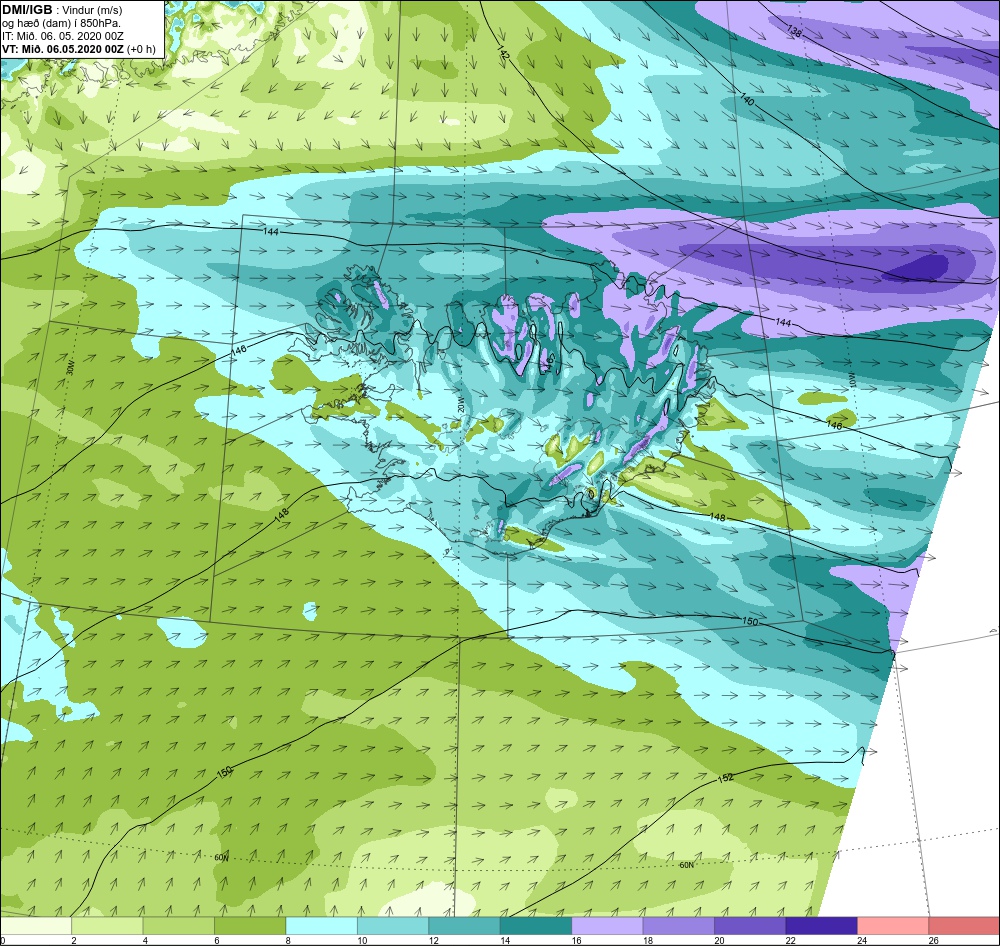Click the "DMI/IGB" title text

[27, 10]
